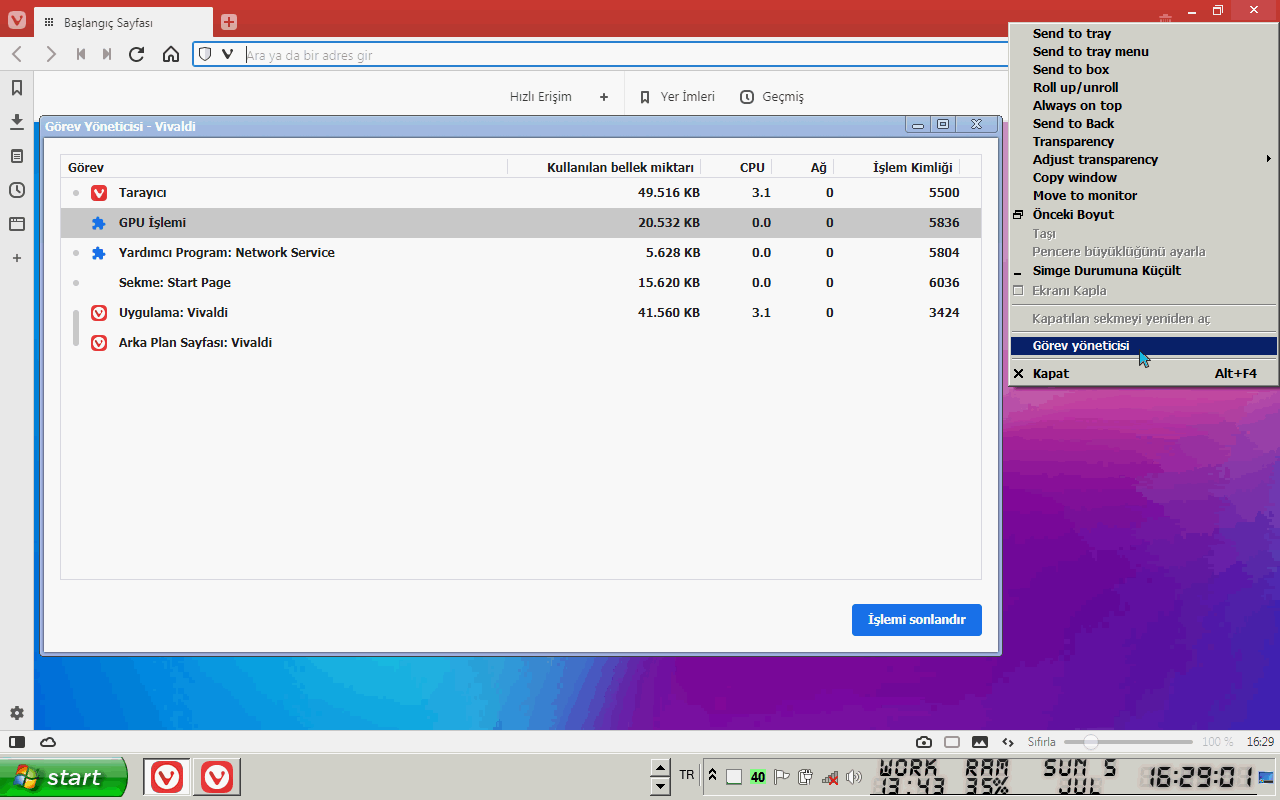Select the Arka Plan Sayfası: Vivaldi row
Viewport: 1280px width, 800px height.
521,343
